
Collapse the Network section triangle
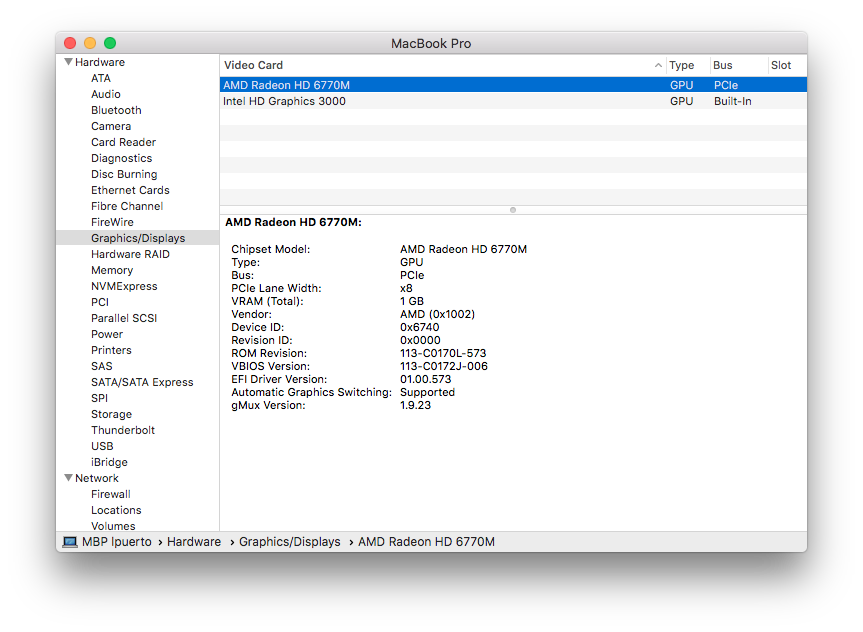(x=68, y=478)
